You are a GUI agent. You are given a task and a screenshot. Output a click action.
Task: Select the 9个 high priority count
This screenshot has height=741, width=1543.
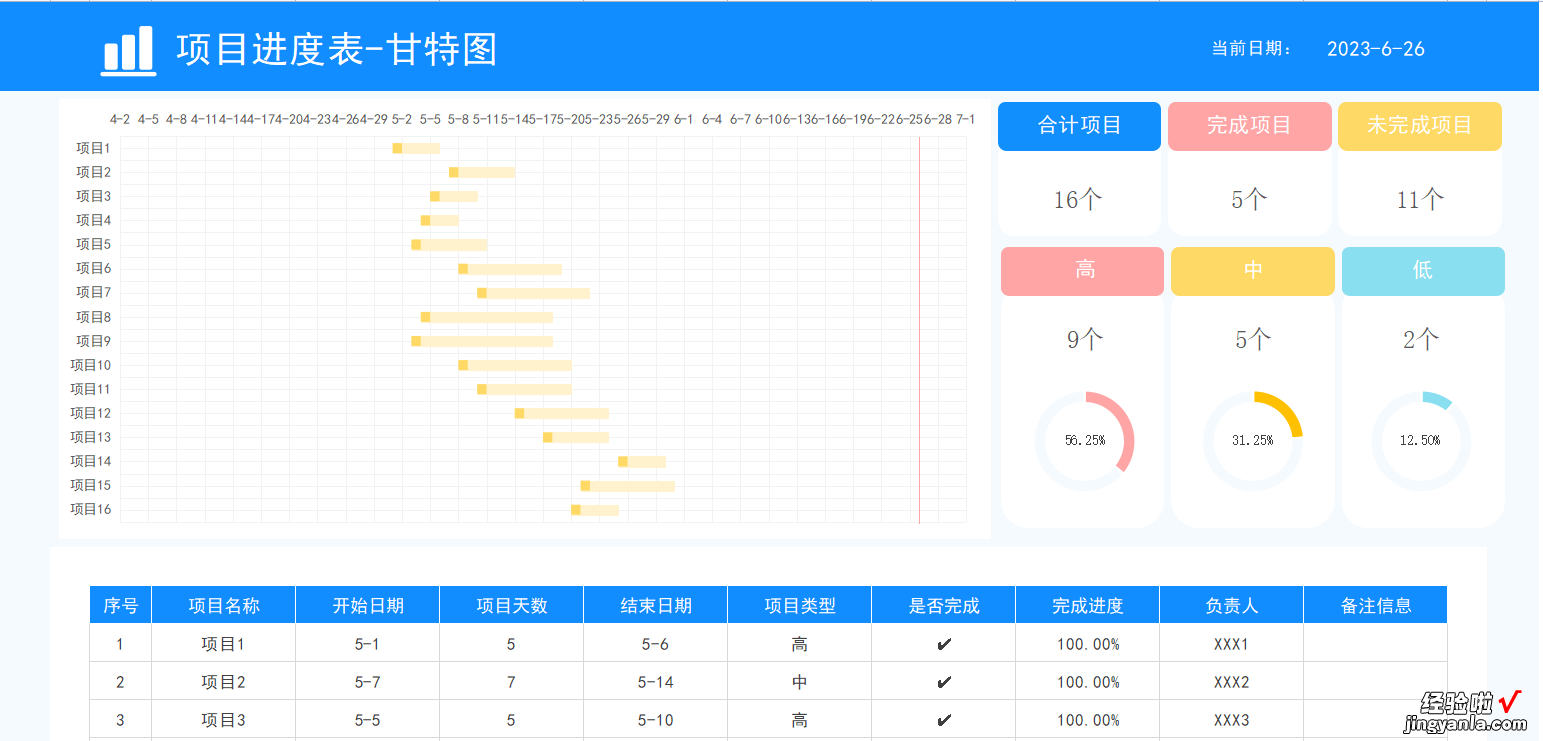[x=1085, y=340]
